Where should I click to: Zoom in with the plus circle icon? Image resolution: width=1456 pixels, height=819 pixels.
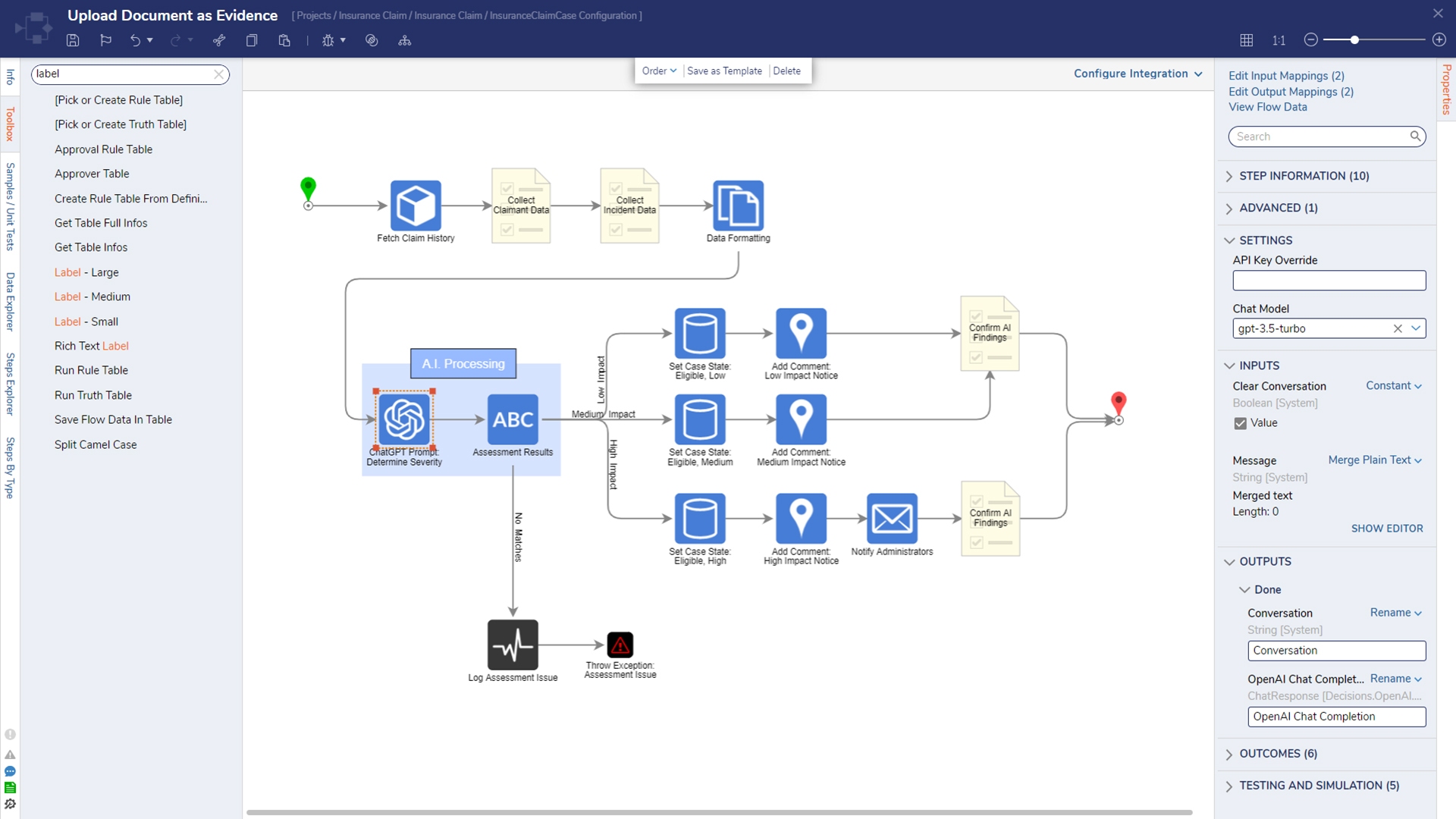[x=1439, y=40]
